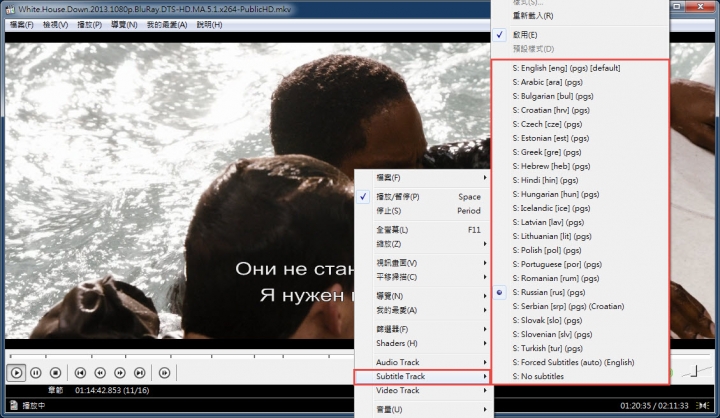Expand 音量(U) submenu
720x418 pixels.
tap(423, 409)
